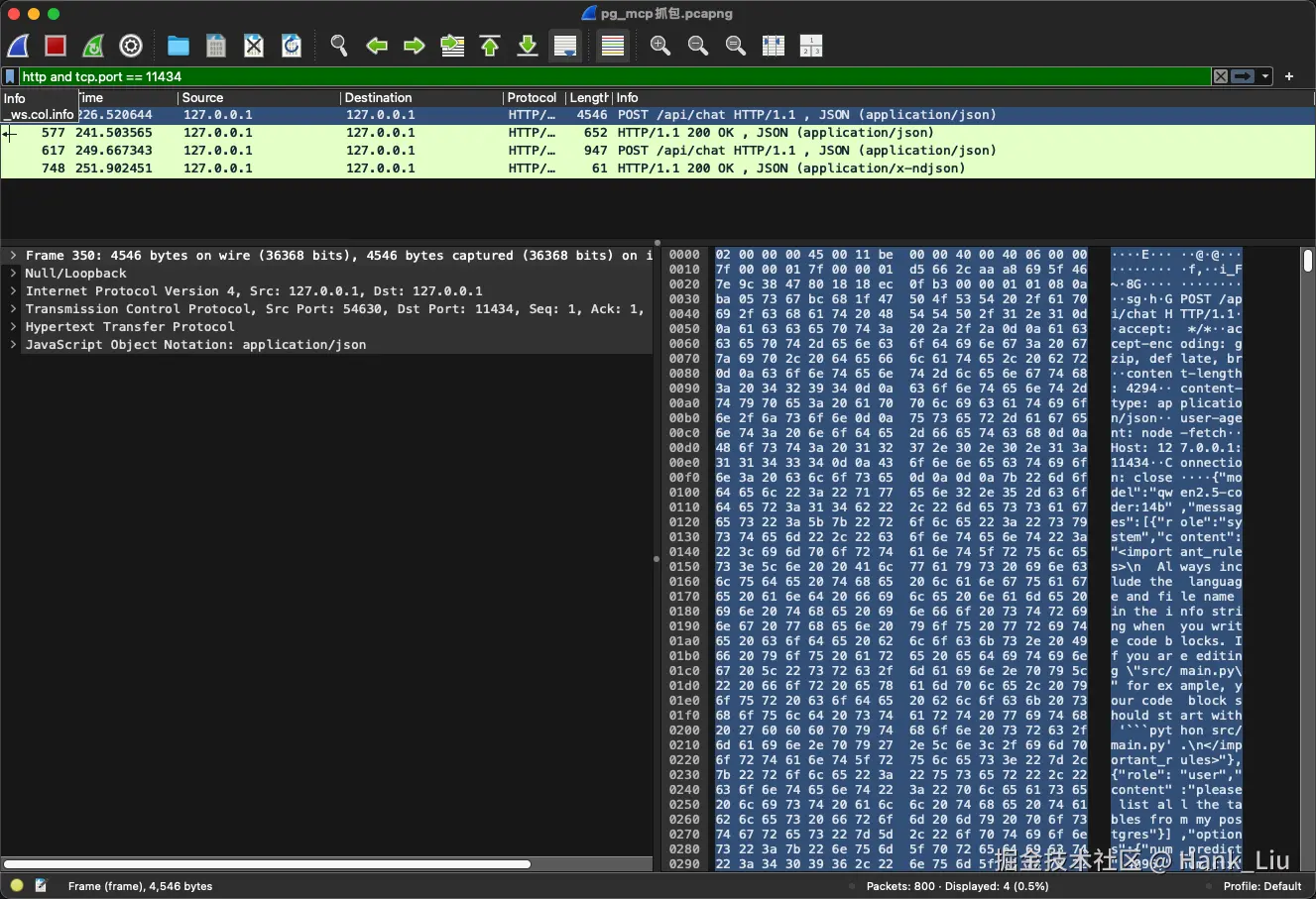Open Go to Packet toolbar icon
This screenshot has width=1316, height=899.
pyautogui.click(x=452, y=46)
